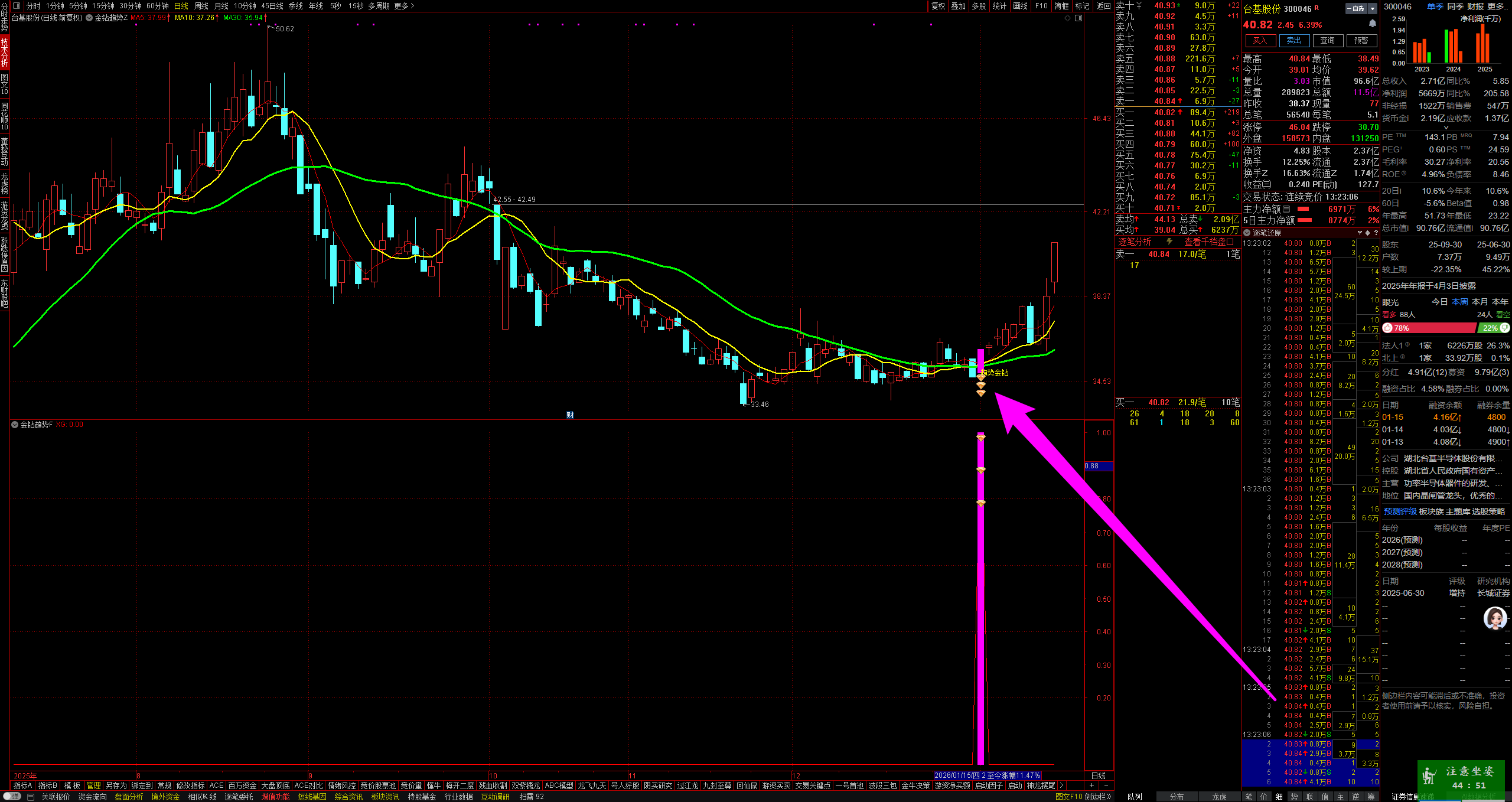Click the diamond icon above the K-line chart
The height and width of the screenshot is (802, 1512).
coord(1067,18)
